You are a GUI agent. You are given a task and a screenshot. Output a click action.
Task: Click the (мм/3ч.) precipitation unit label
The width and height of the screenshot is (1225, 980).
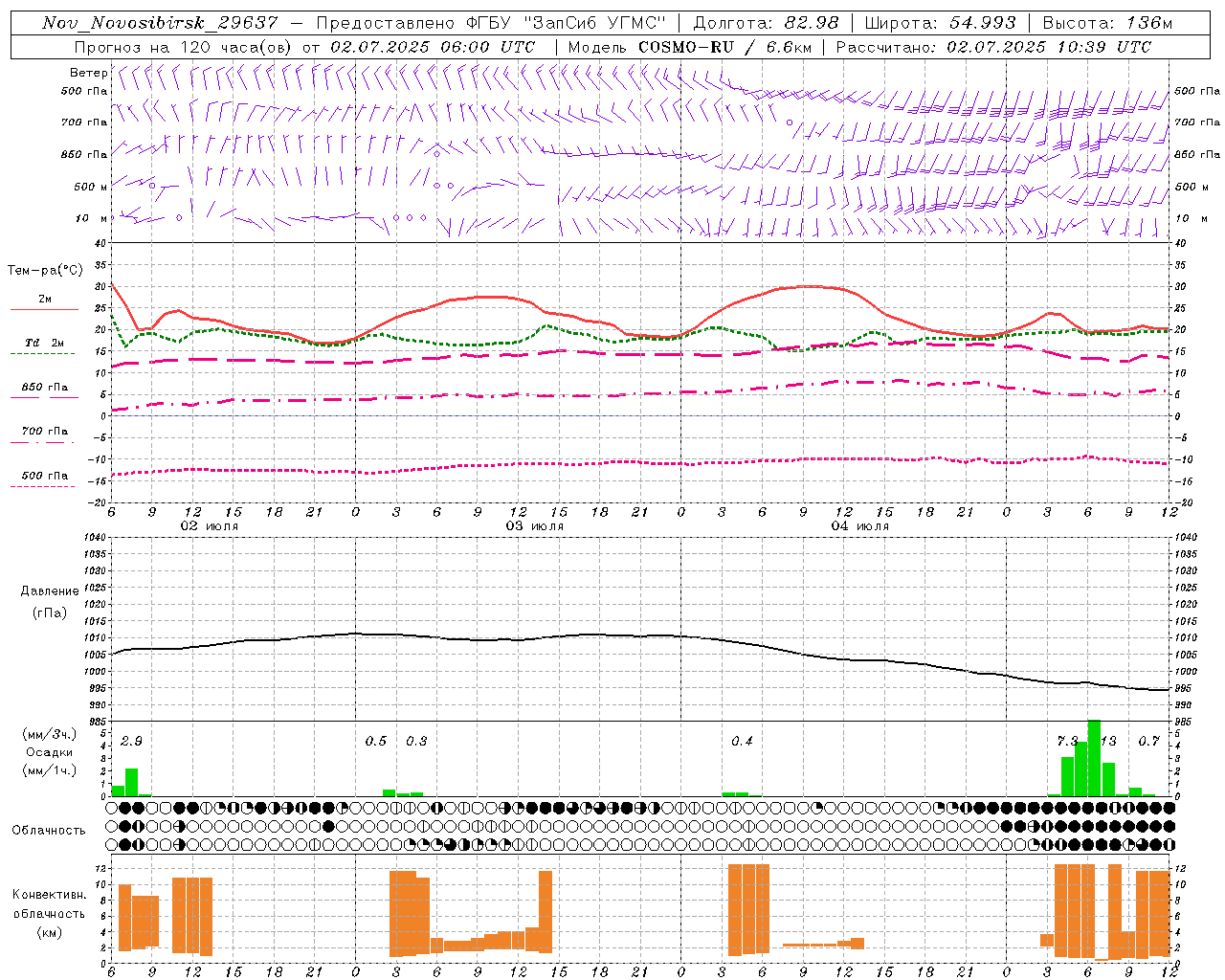[x=50, y=734]
